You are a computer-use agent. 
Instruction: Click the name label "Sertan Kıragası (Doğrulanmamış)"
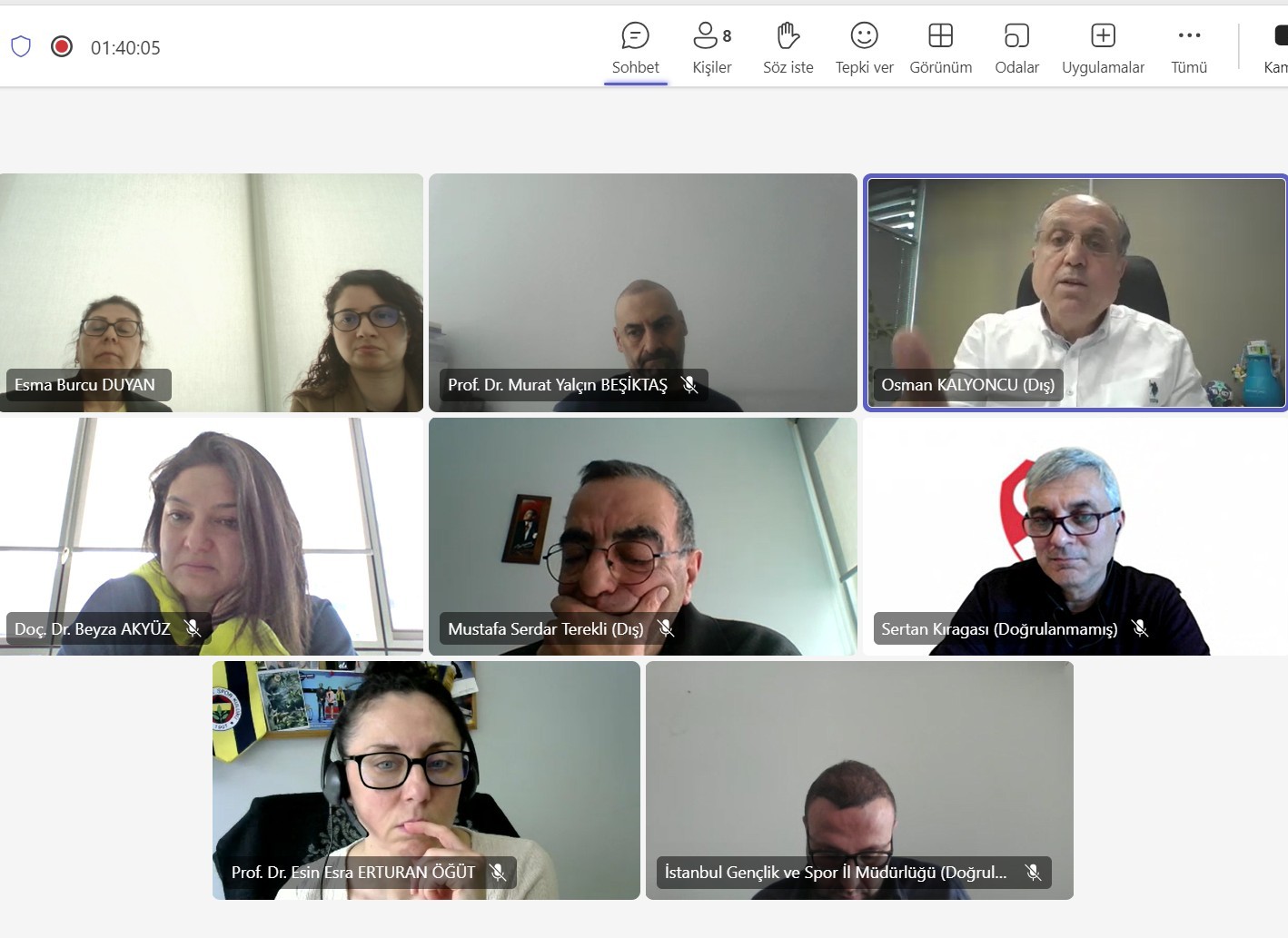[999, 628]
